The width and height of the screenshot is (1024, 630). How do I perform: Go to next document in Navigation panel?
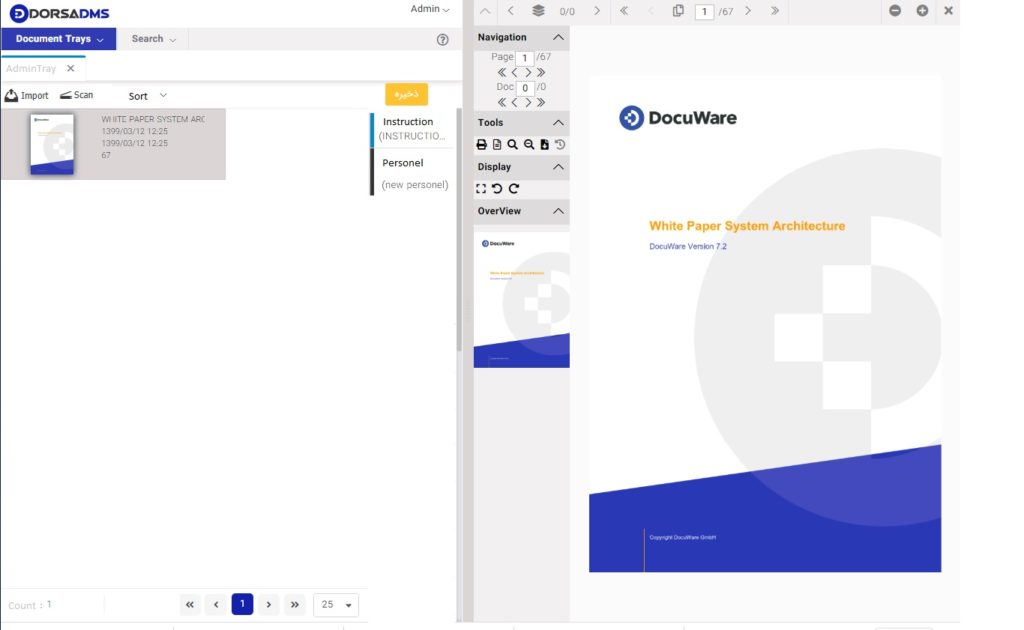point(528,102)
